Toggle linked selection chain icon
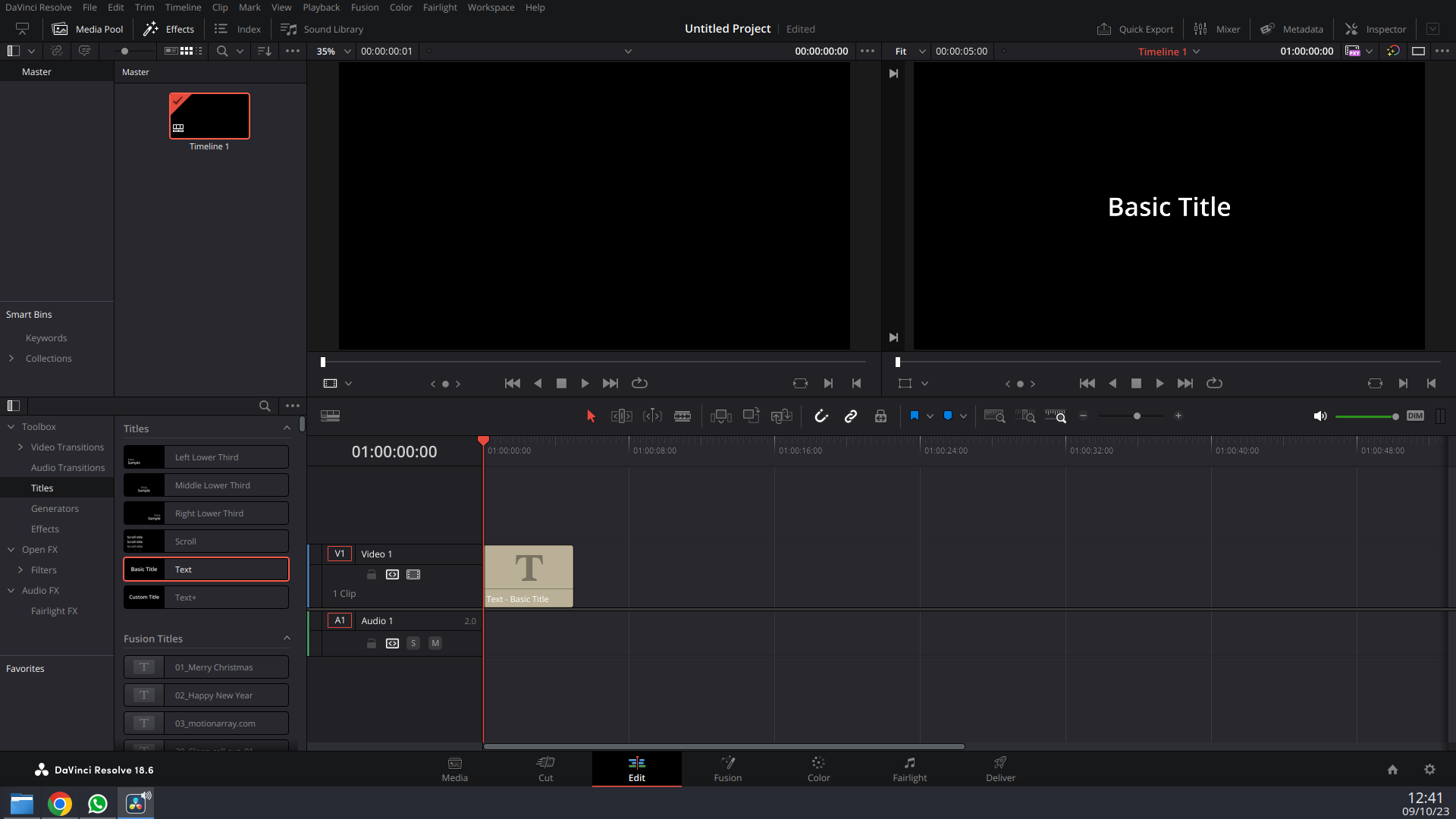This screenshot has width=1456, height=819. pos(851,416)
